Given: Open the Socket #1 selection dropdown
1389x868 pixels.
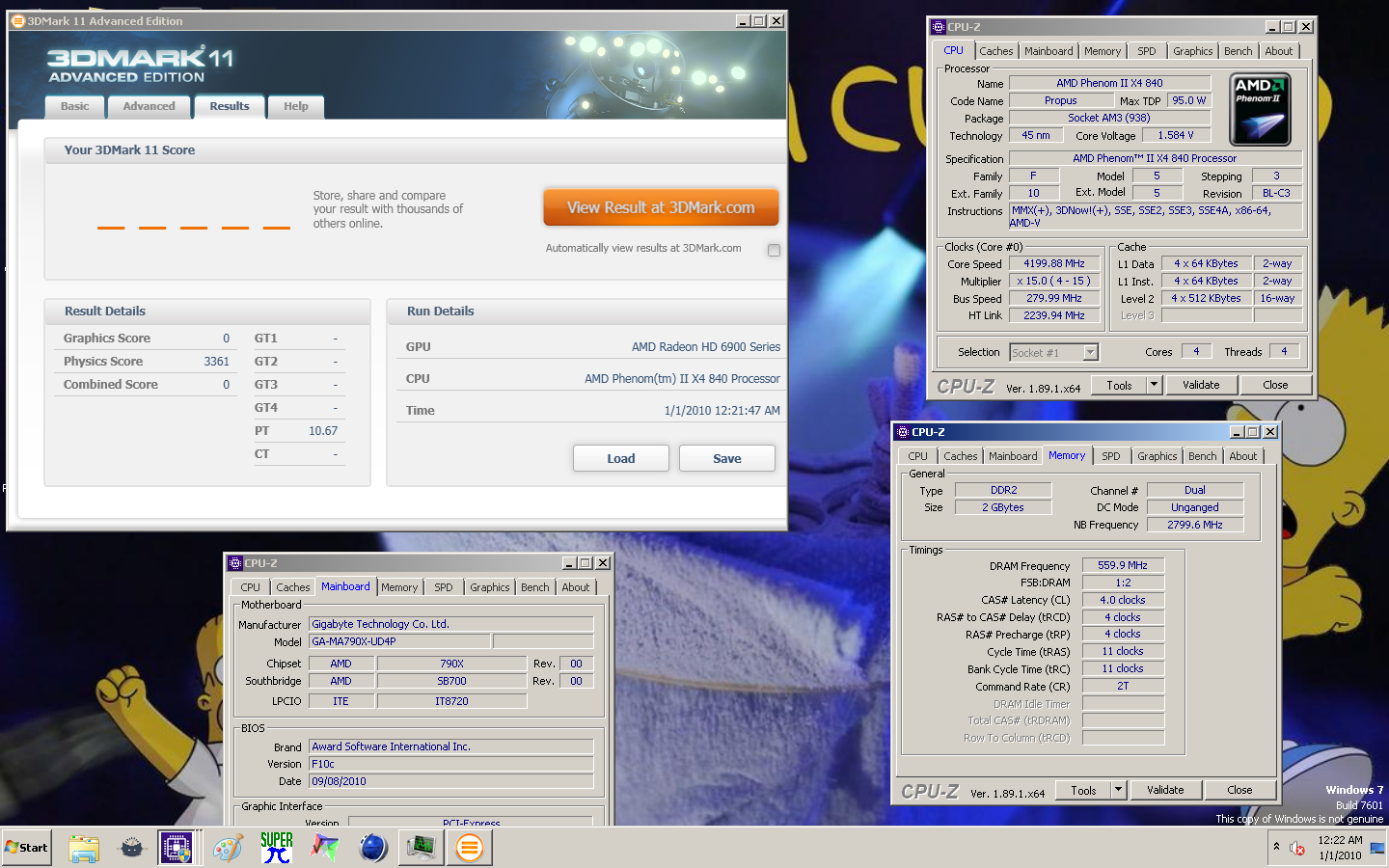Looking at the screenshot, I should coord(1091,352).
